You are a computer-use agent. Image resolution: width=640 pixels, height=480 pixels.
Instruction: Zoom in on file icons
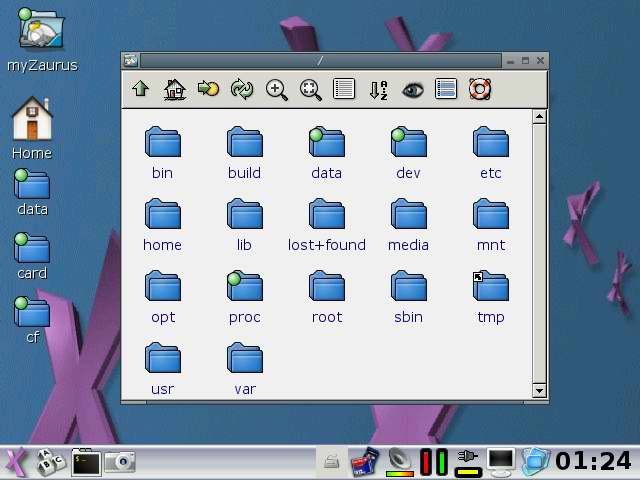[x=277, y=89]
